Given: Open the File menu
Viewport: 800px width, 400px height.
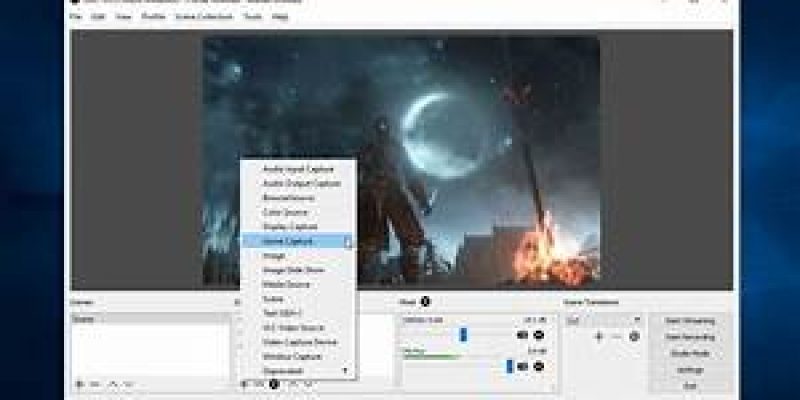Looking at the screenshot, I should click(x=76, y=16).
